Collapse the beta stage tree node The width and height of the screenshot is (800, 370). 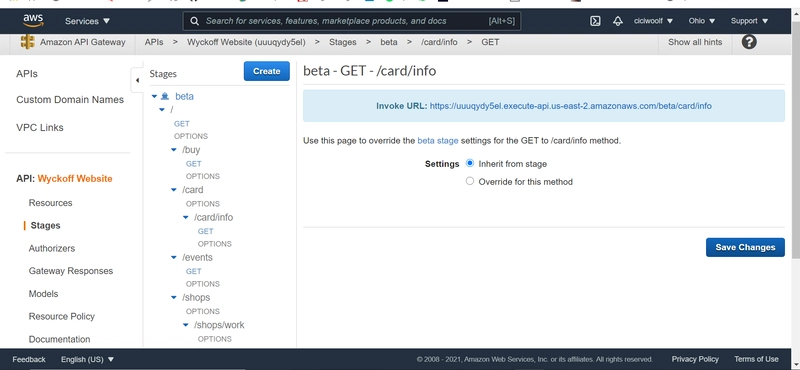(154, 96)
